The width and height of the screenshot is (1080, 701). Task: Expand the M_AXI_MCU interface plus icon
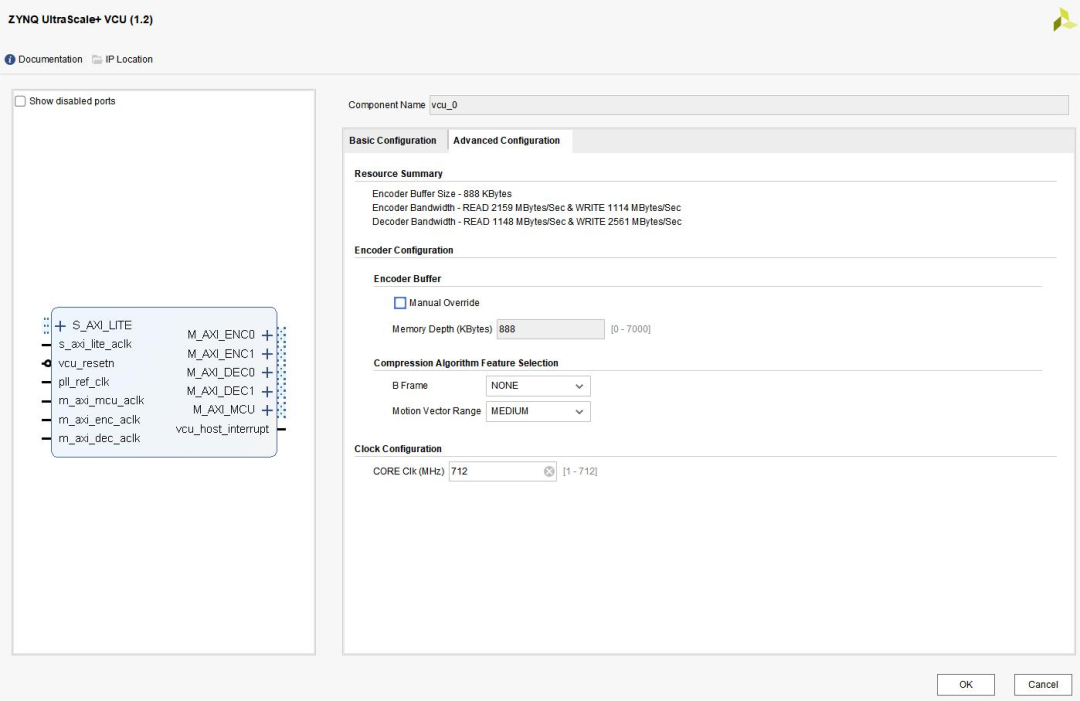[x=267, y=410]
